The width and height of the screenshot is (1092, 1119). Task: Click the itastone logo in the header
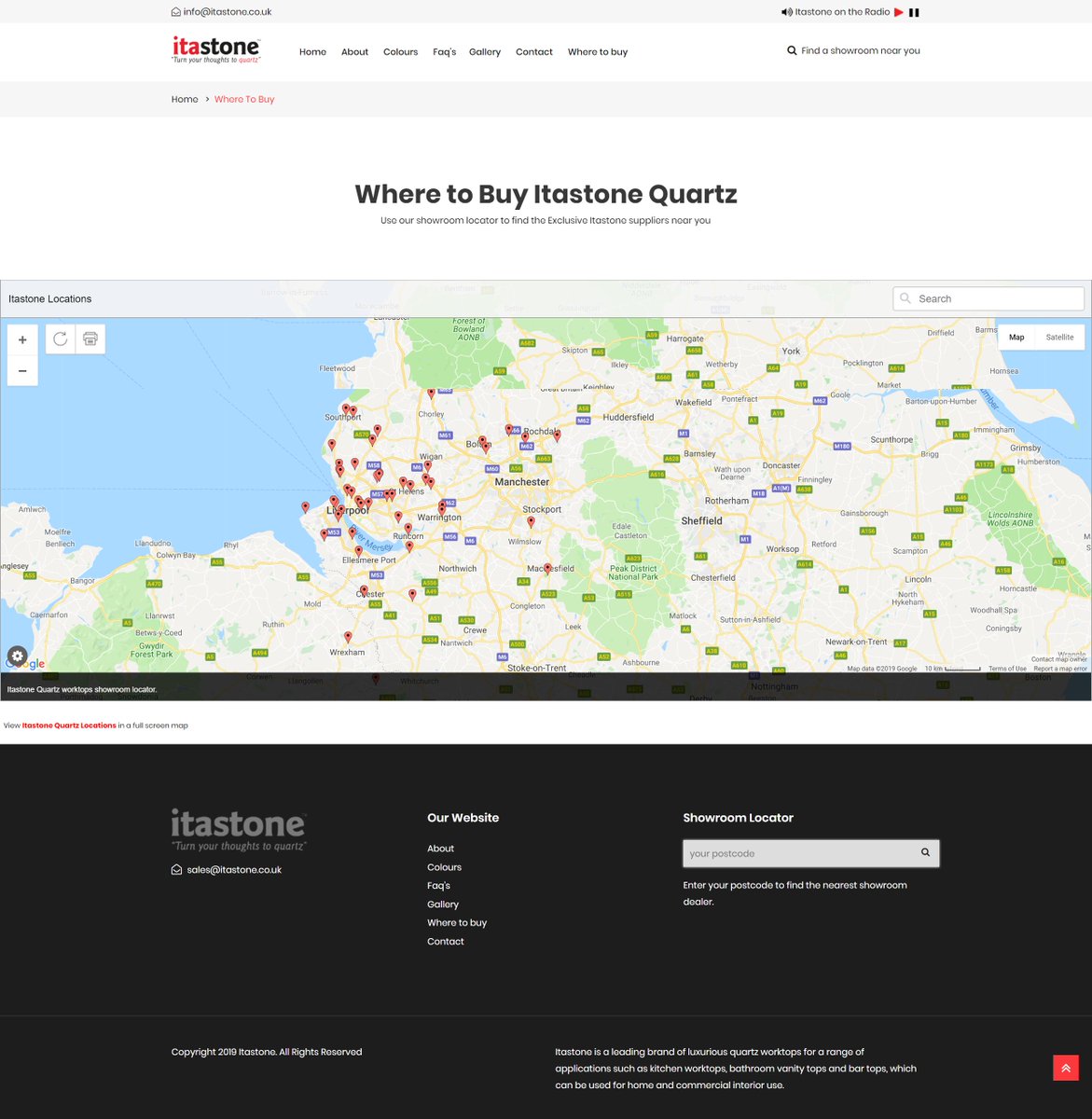coord(215,49)
